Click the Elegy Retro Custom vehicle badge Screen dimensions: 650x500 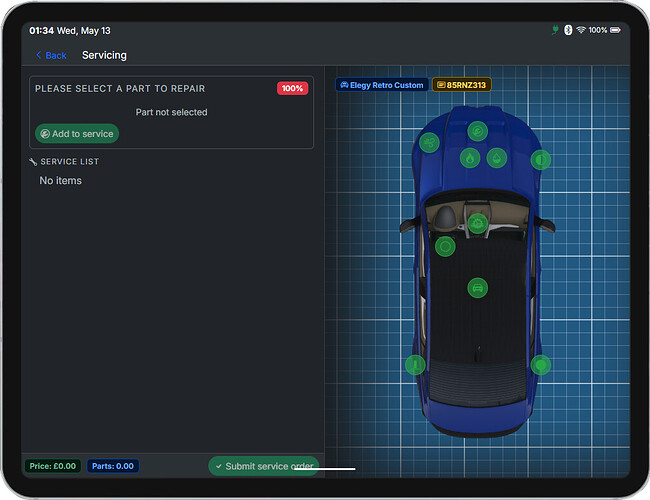[382, 85]
